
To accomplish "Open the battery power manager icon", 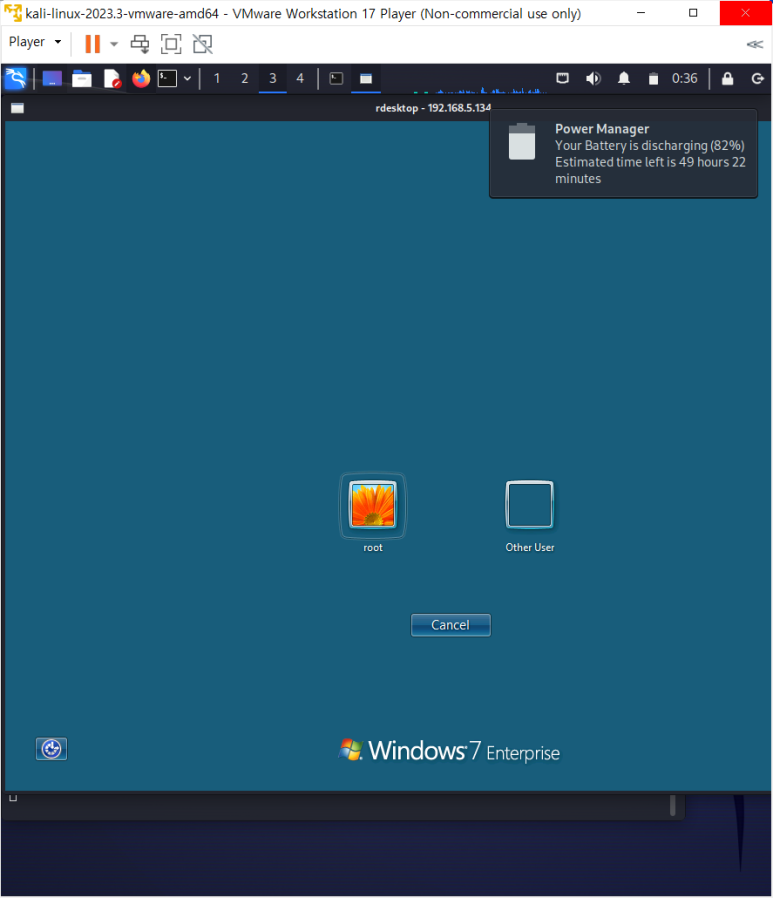I will (653, 78).
